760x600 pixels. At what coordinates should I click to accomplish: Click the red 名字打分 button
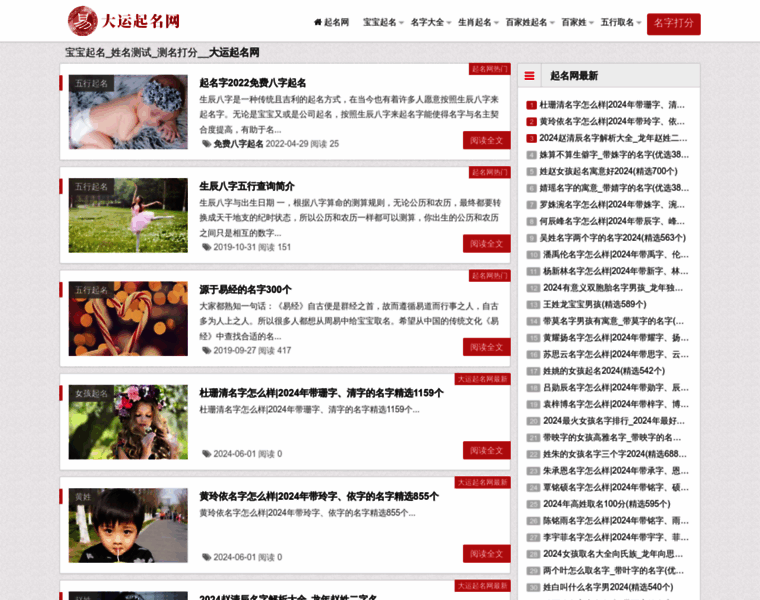tap(673, 24)
